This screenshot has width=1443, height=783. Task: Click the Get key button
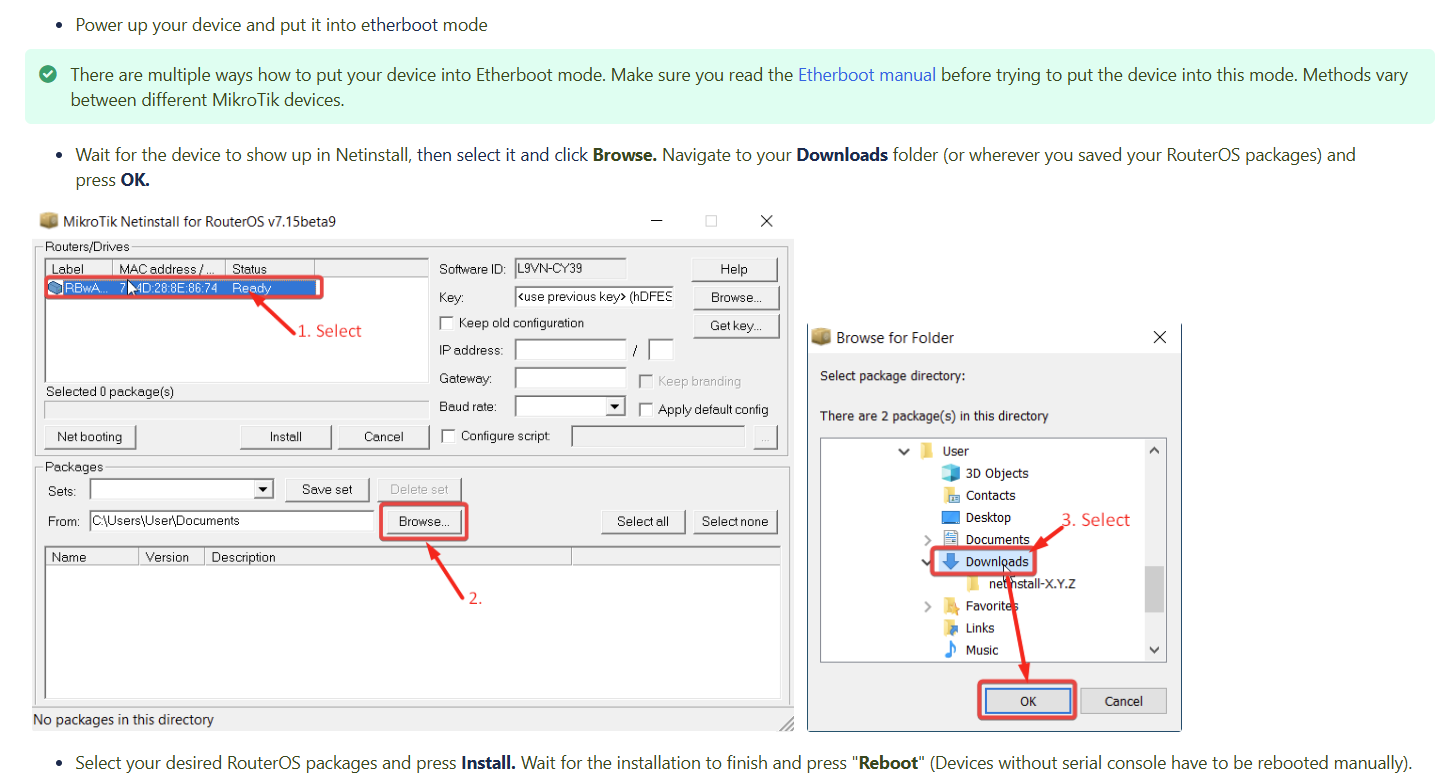point(736,325)
